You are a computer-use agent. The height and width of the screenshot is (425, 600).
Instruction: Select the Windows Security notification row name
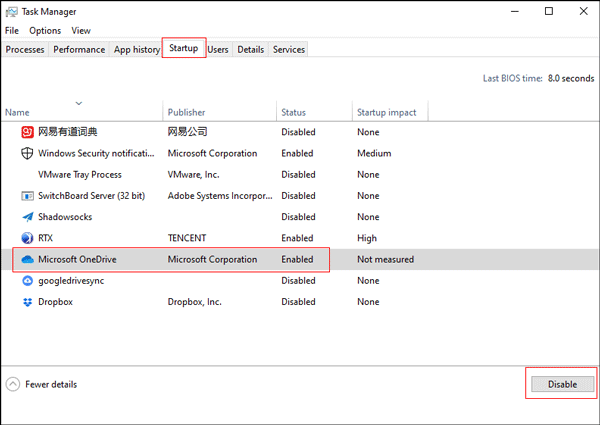[96, 153]
